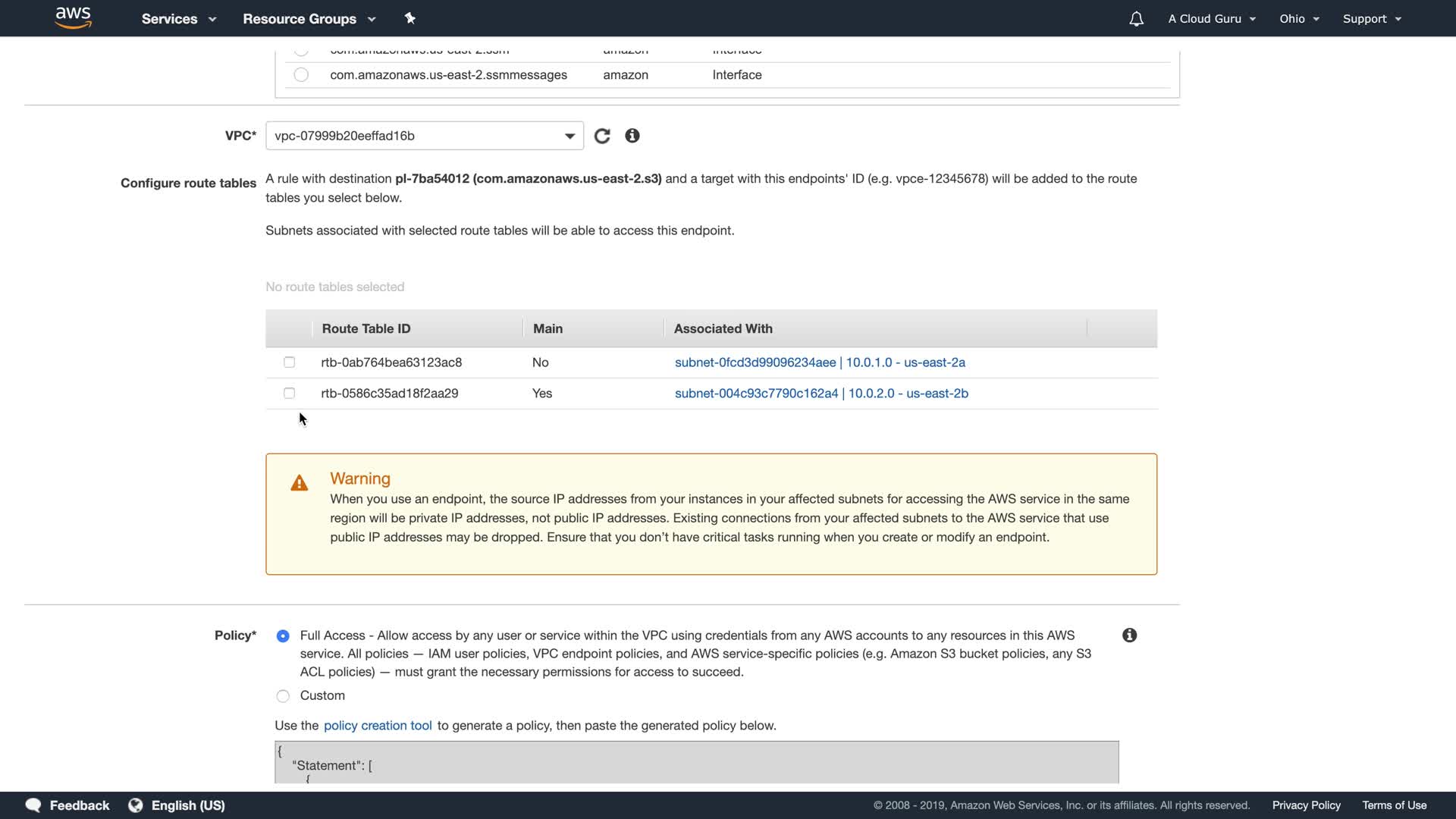The height and width of the screenshot is (819, 1456).
Task: Open the Resource Groups menu
Action: [309, 19]
